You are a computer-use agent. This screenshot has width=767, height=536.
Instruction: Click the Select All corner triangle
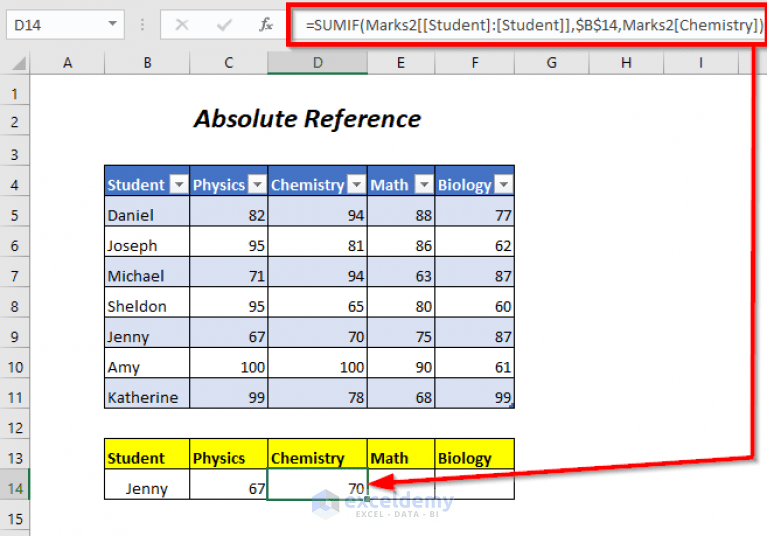tap(18, 64)
